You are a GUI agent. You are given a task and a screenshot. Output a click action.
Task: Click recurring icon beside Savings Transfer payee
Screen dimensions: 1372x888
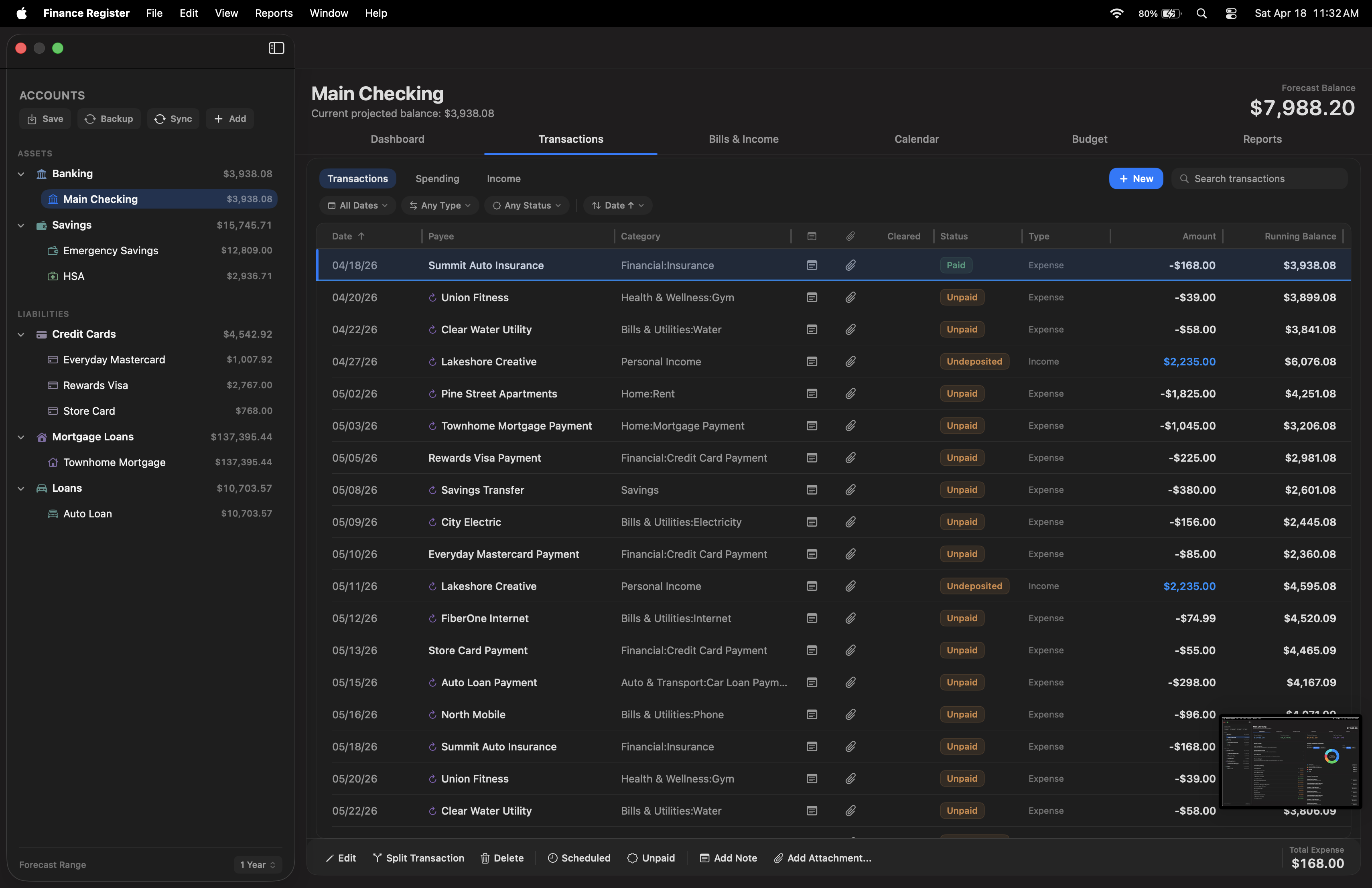click(432, 491)
